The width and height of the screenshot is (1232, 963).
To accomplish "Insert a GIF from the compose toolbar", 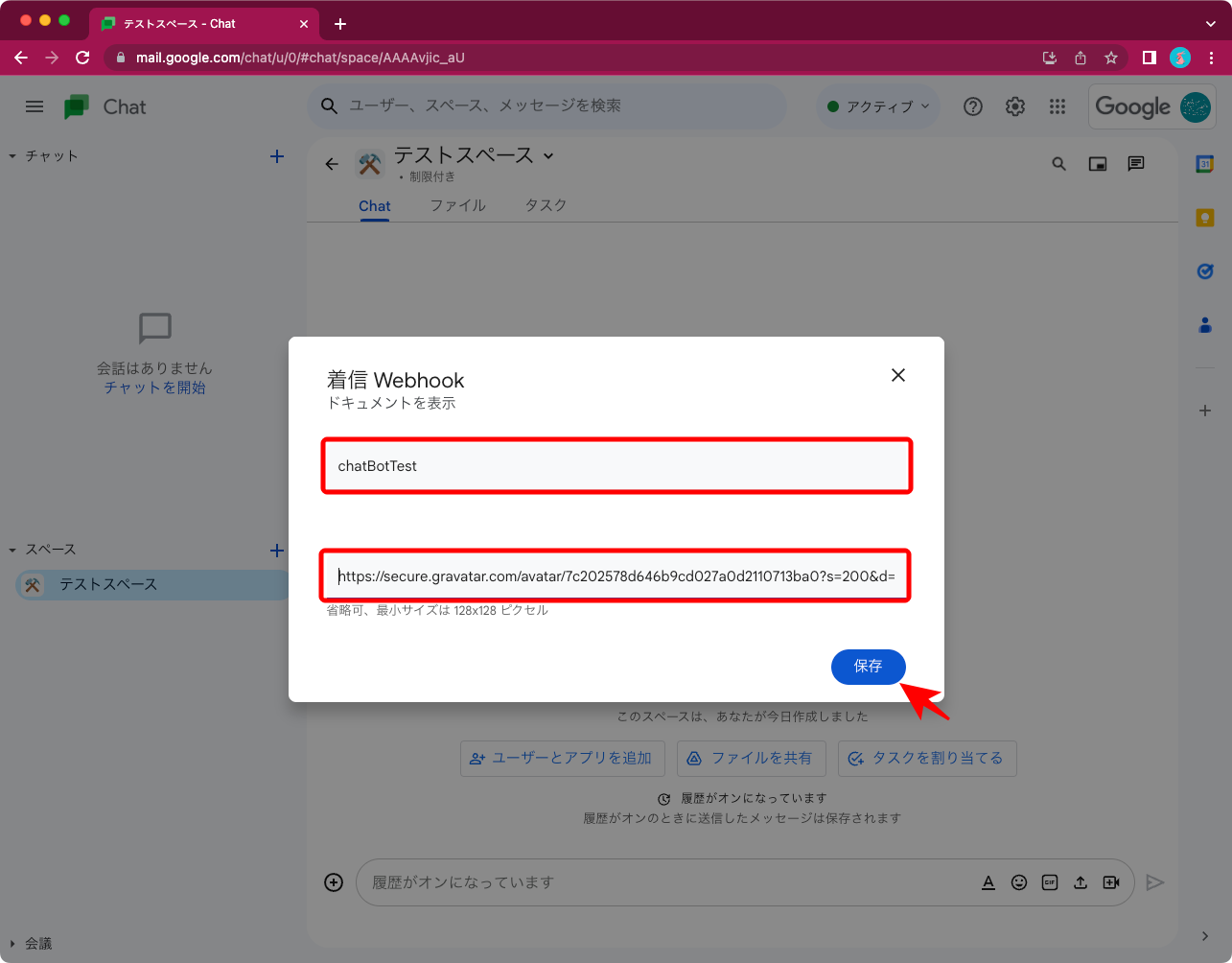I will pyautogui.click(x=1050, y=881).
